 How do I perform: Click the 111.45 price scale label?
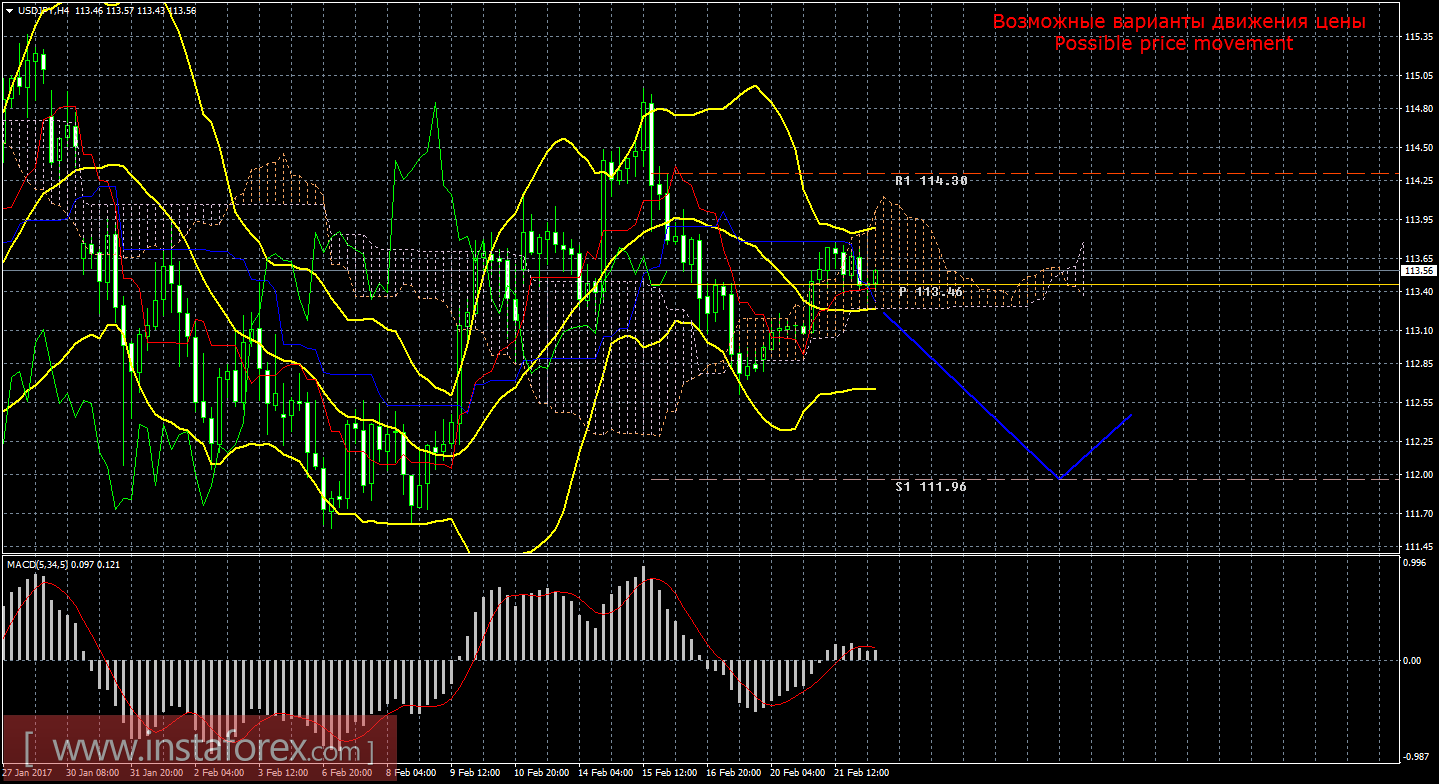[1416, 547]
